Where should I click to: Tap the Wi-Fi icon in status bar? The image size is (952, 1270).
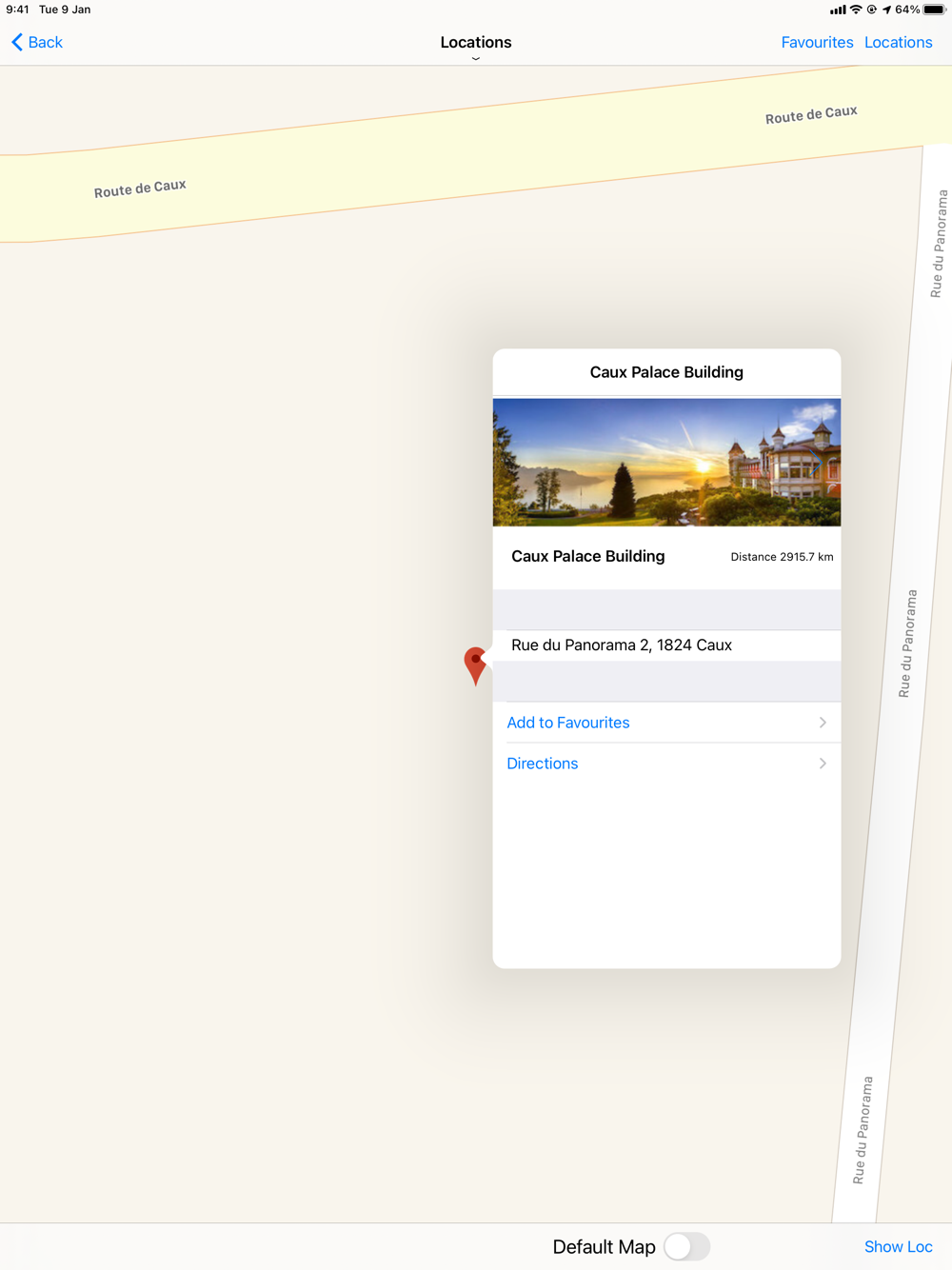point(856,10)
